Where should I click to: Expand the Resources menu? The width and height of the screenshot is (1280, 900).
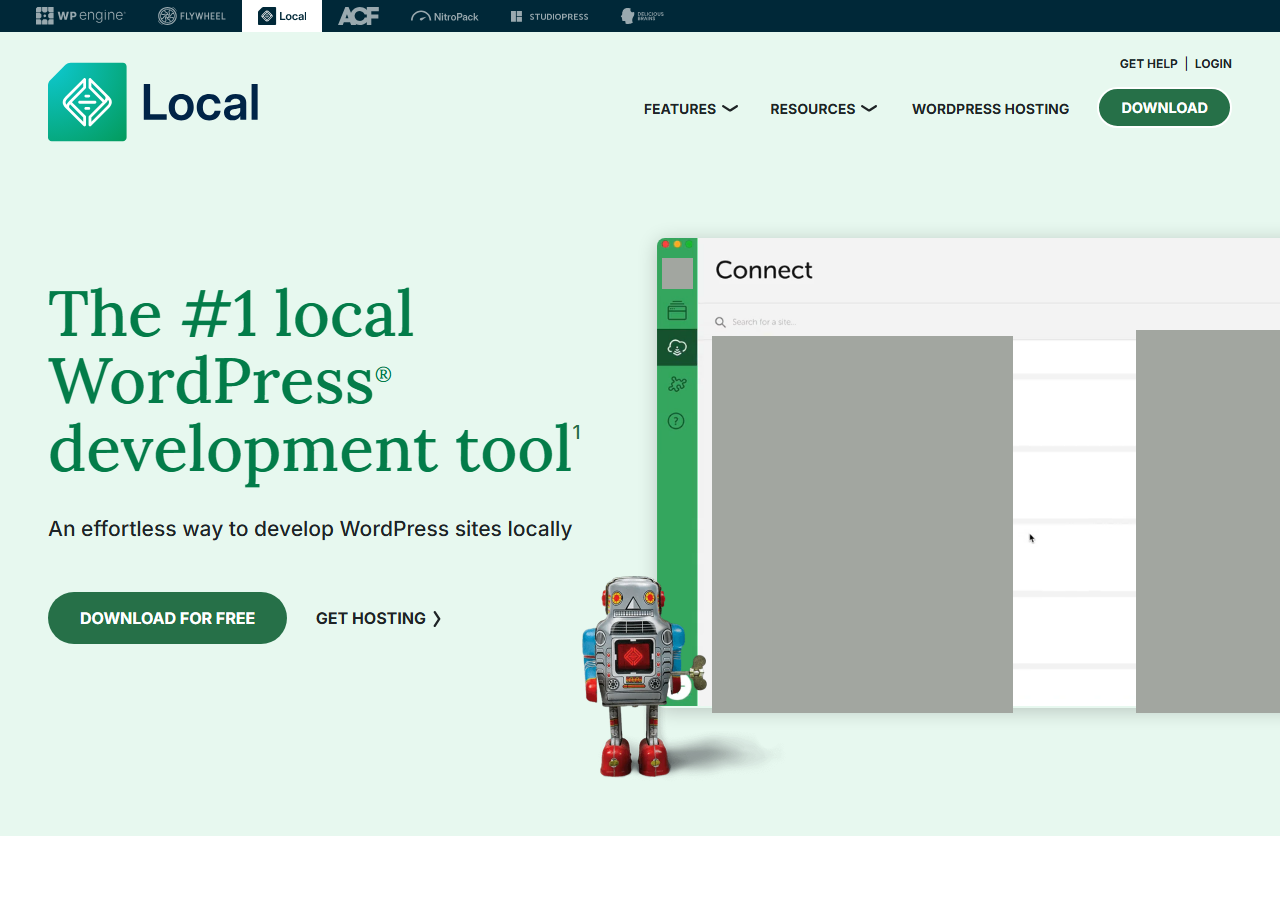823,109
